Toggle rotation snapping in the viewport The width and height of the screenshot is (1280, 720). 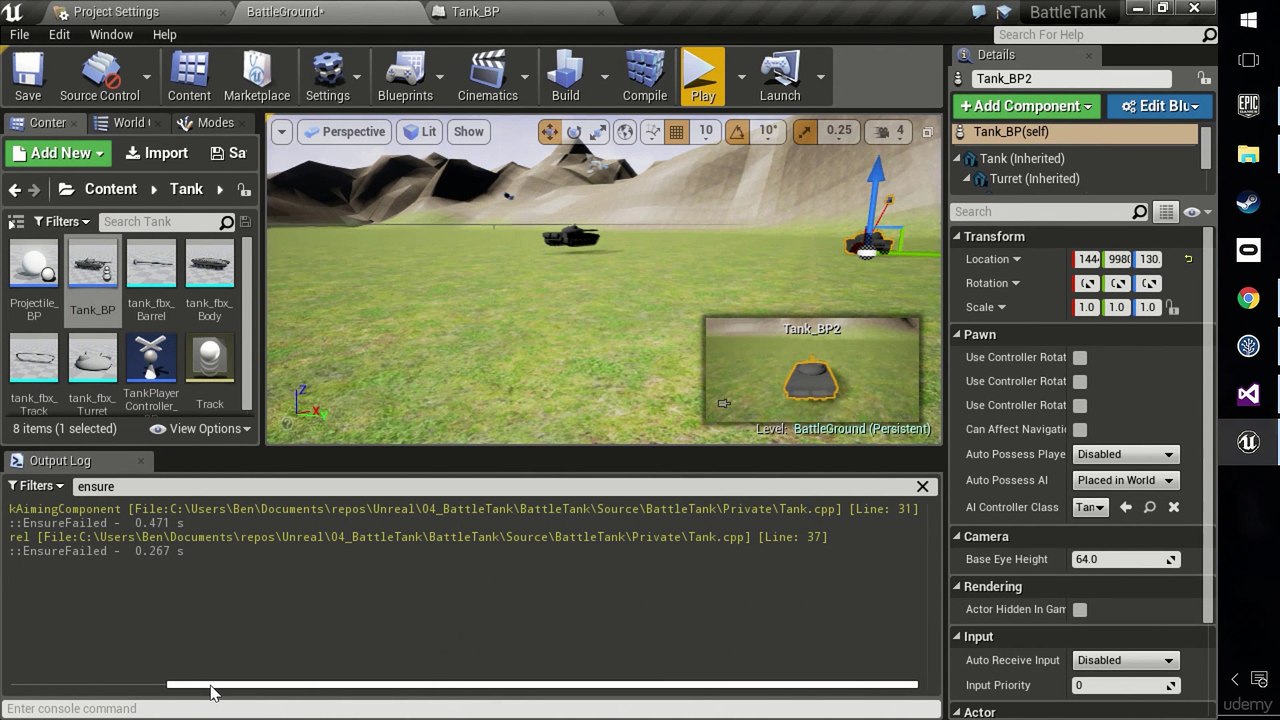pos(737,132)
